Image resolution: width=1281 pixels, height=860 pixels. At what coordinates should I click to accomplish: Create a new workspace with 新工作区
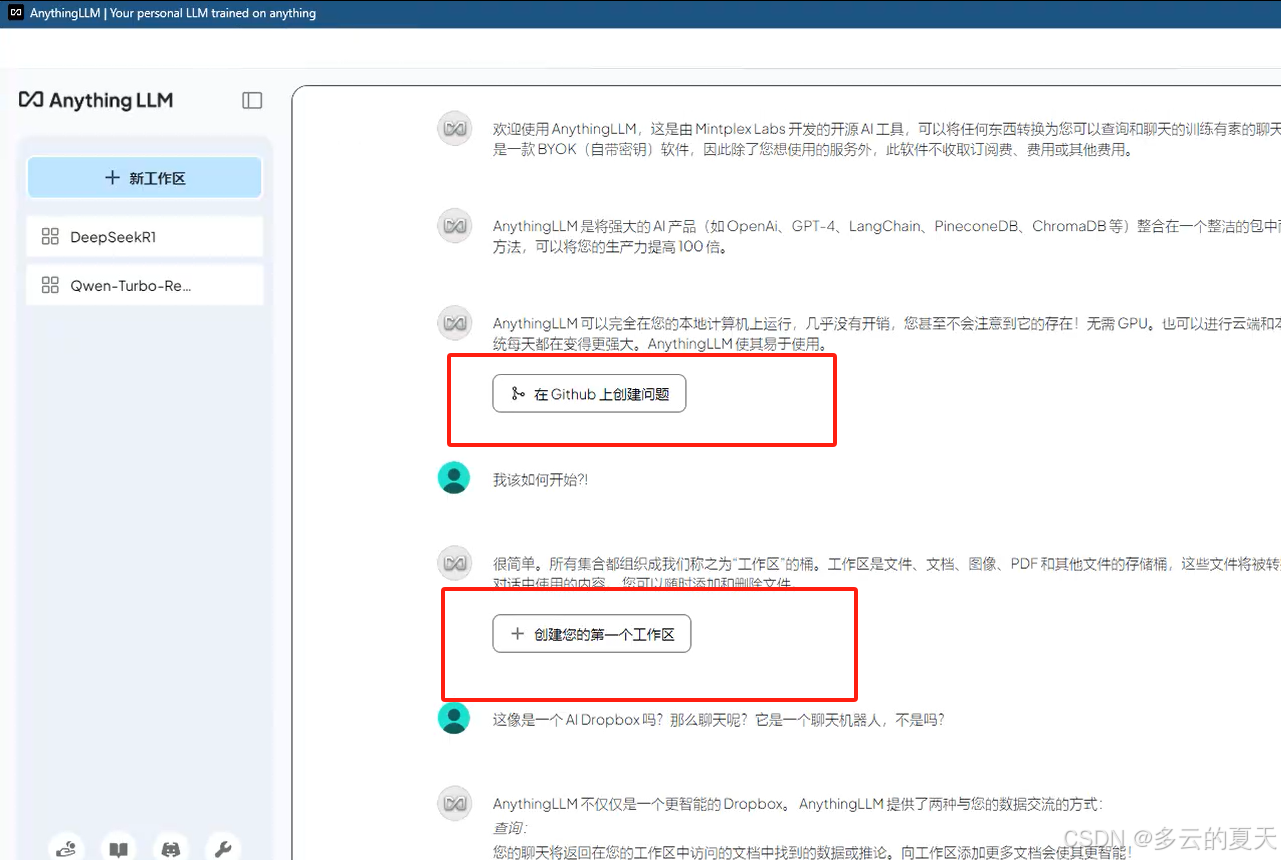[x=144, y=178]
